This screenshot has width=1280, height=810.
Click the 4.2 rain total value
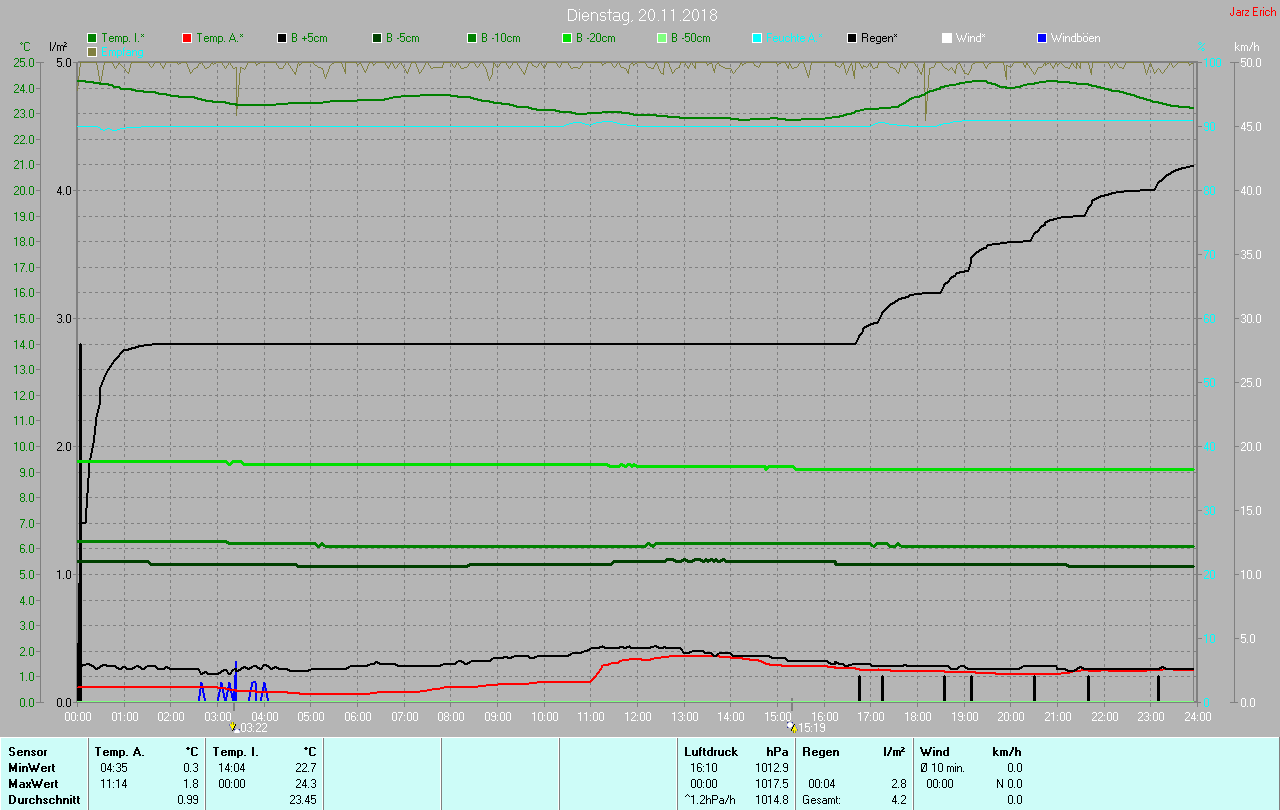pos(898,800)
